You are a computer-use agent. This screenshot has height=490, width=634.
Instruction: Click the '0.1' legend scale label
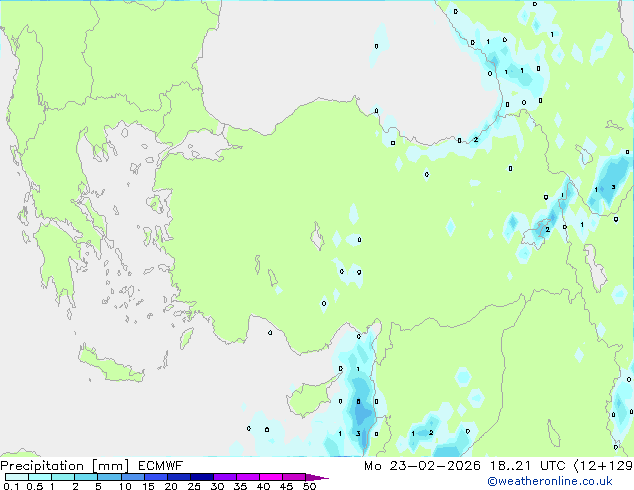coord(11,486)
